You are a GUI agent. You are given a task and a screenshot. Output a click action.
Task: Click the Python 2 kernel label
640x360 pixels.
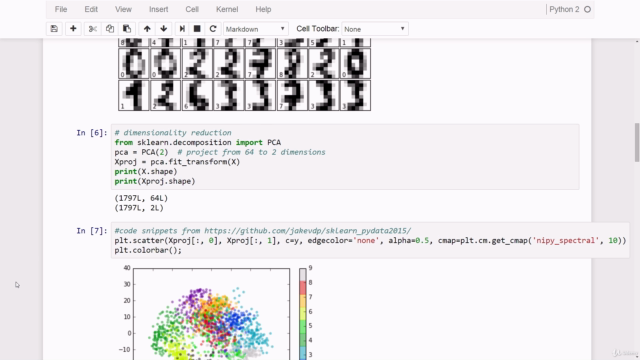[564, 9]
